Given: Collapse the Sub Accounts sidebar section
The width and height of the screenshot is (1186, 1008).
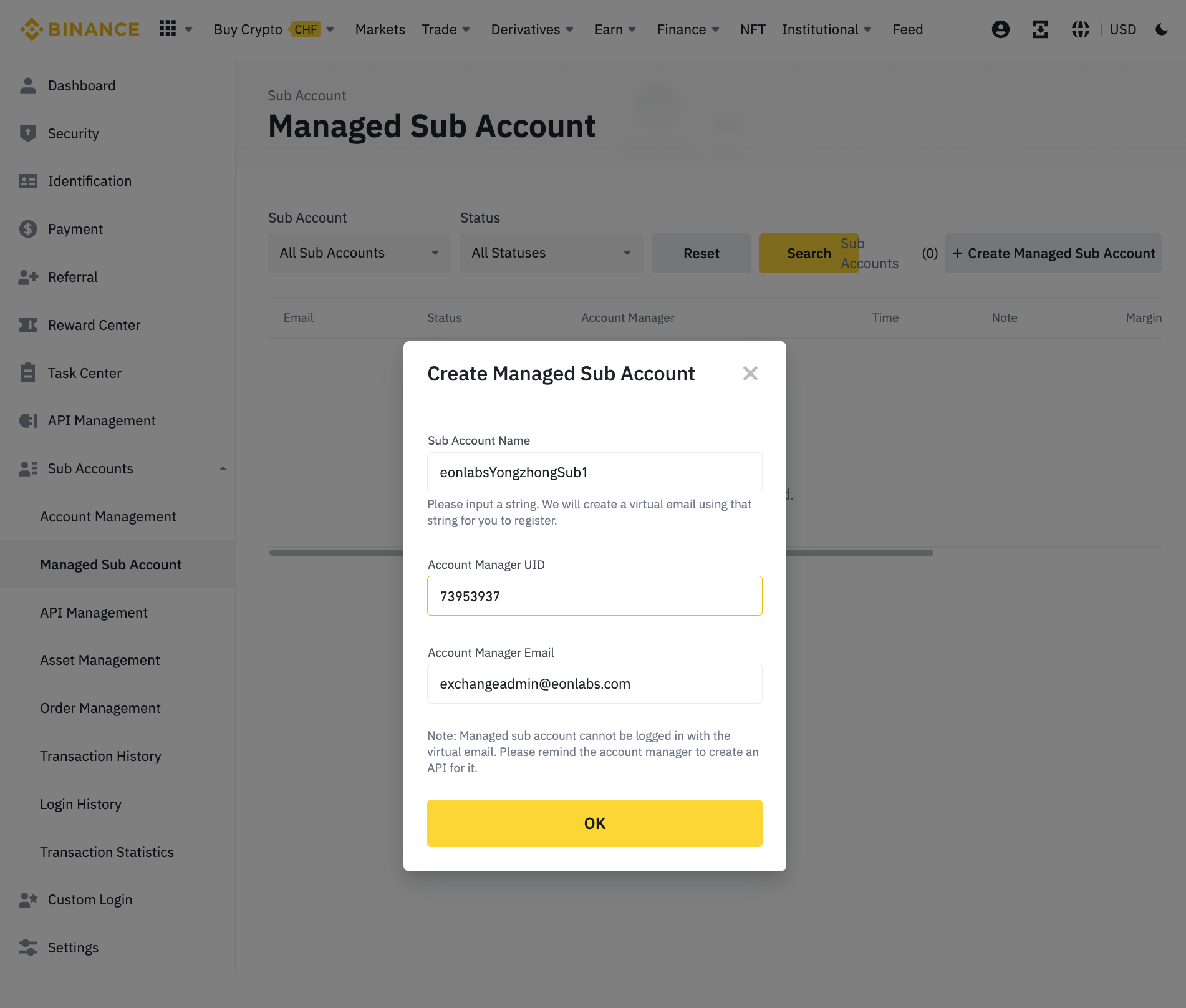Looking at the screenshot, I should [x=223, y=468].
